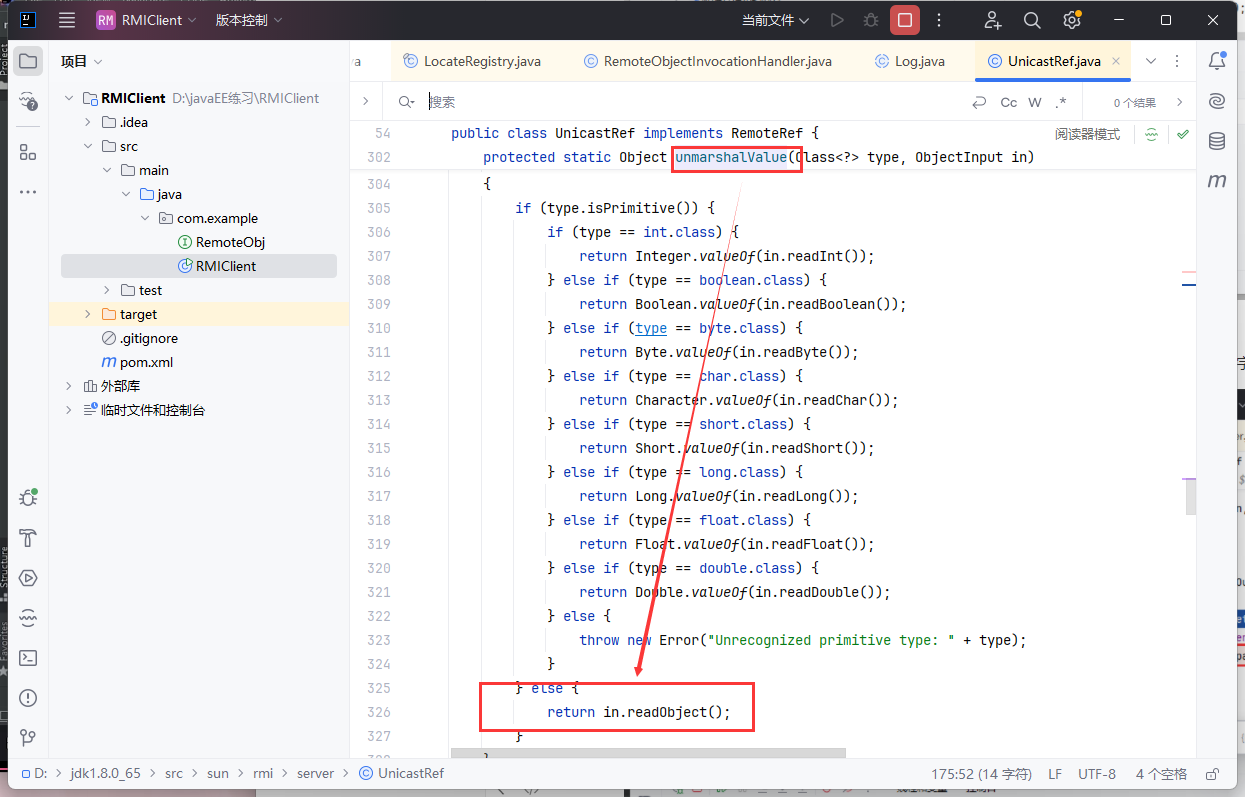This screenshot has width=1245, height=797.
Task: Toggle whole words W search option
Action: (x=1035, y=102)
